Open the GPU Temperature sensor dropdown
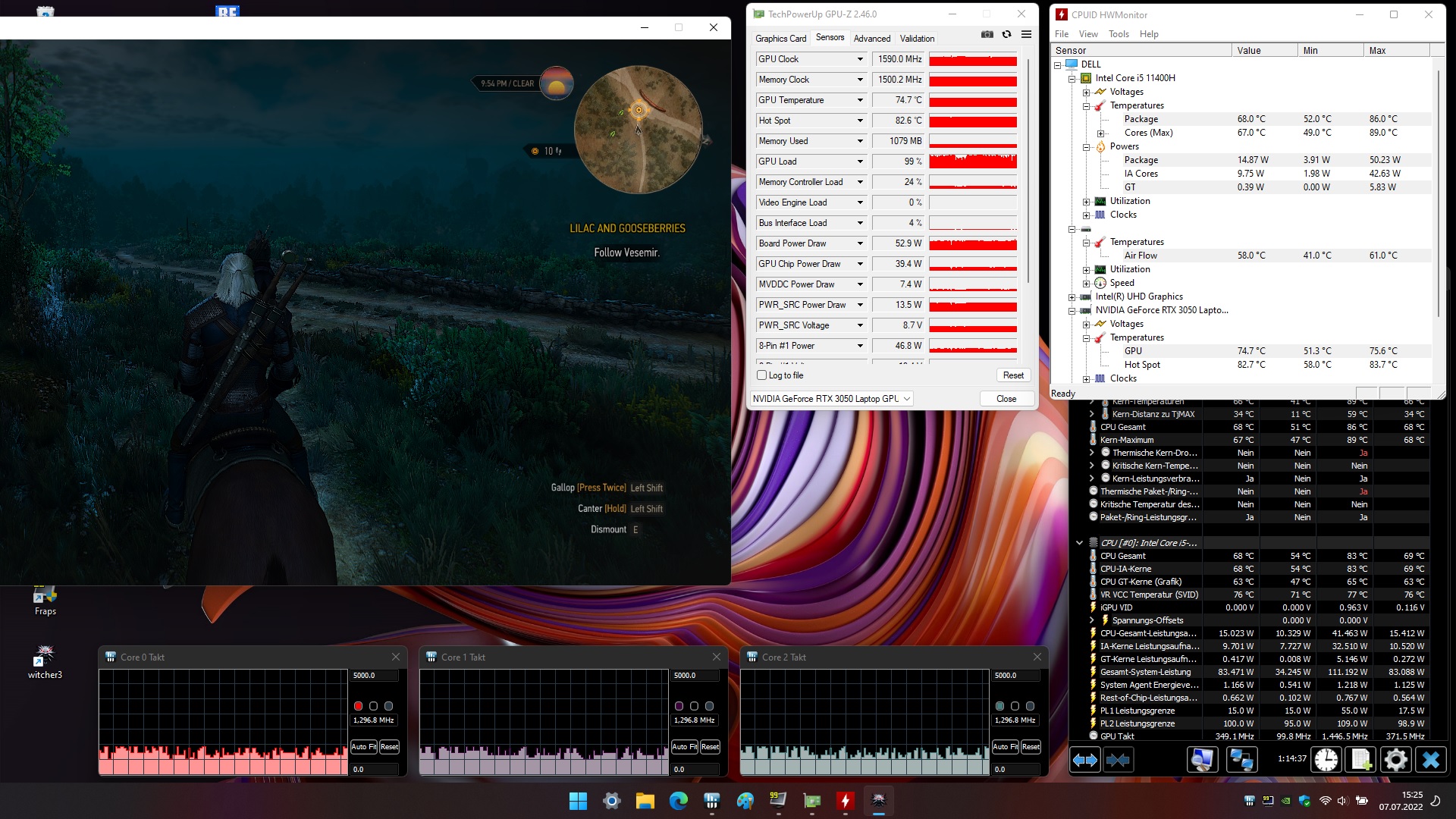The image size is (1456, 819). pyautogui.click(x=860, y=100)
